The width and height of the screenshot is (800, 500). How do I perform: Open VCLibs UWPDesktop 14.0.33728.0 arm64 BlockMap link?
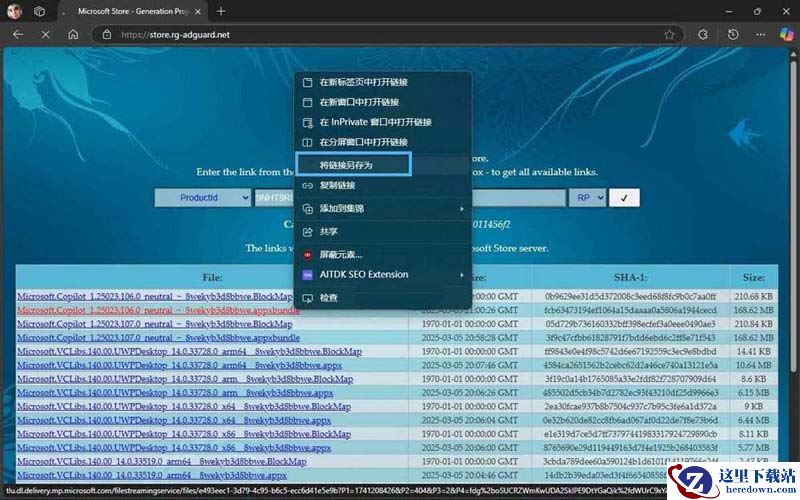[x=189, y=352]
